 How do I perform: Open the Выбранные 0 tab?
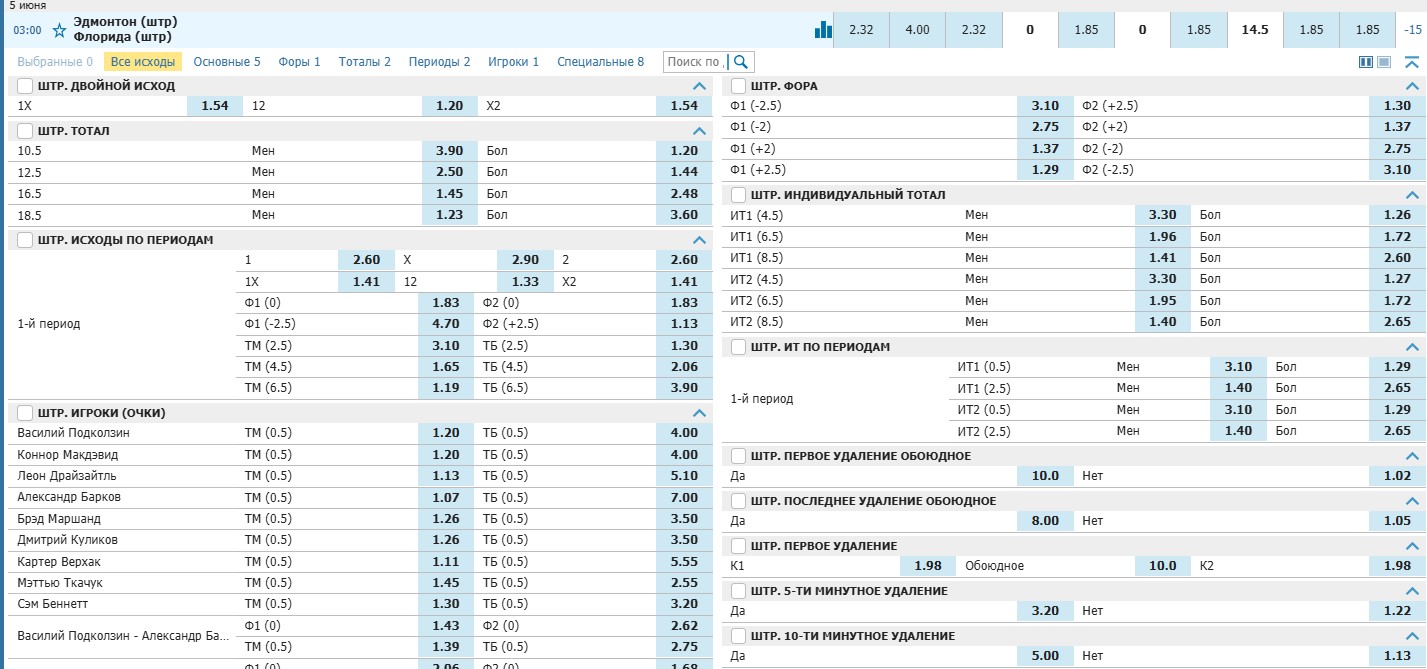tap(55, 62)
